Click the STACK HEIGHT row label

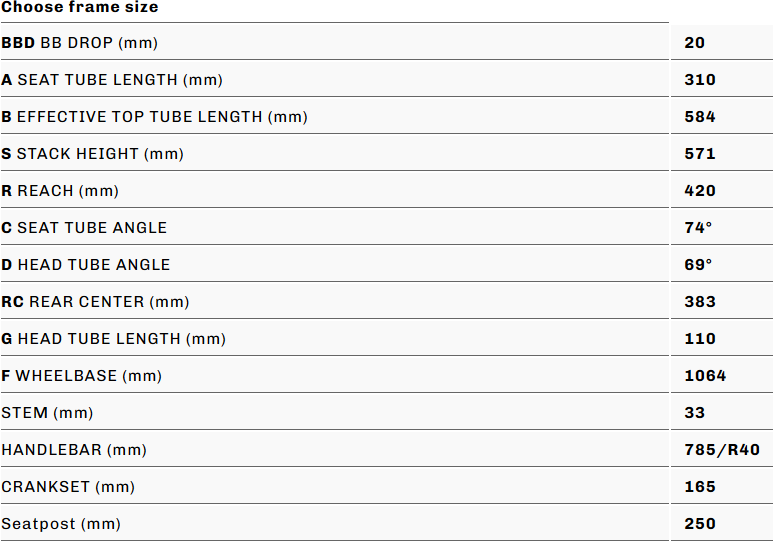[93, 154]
